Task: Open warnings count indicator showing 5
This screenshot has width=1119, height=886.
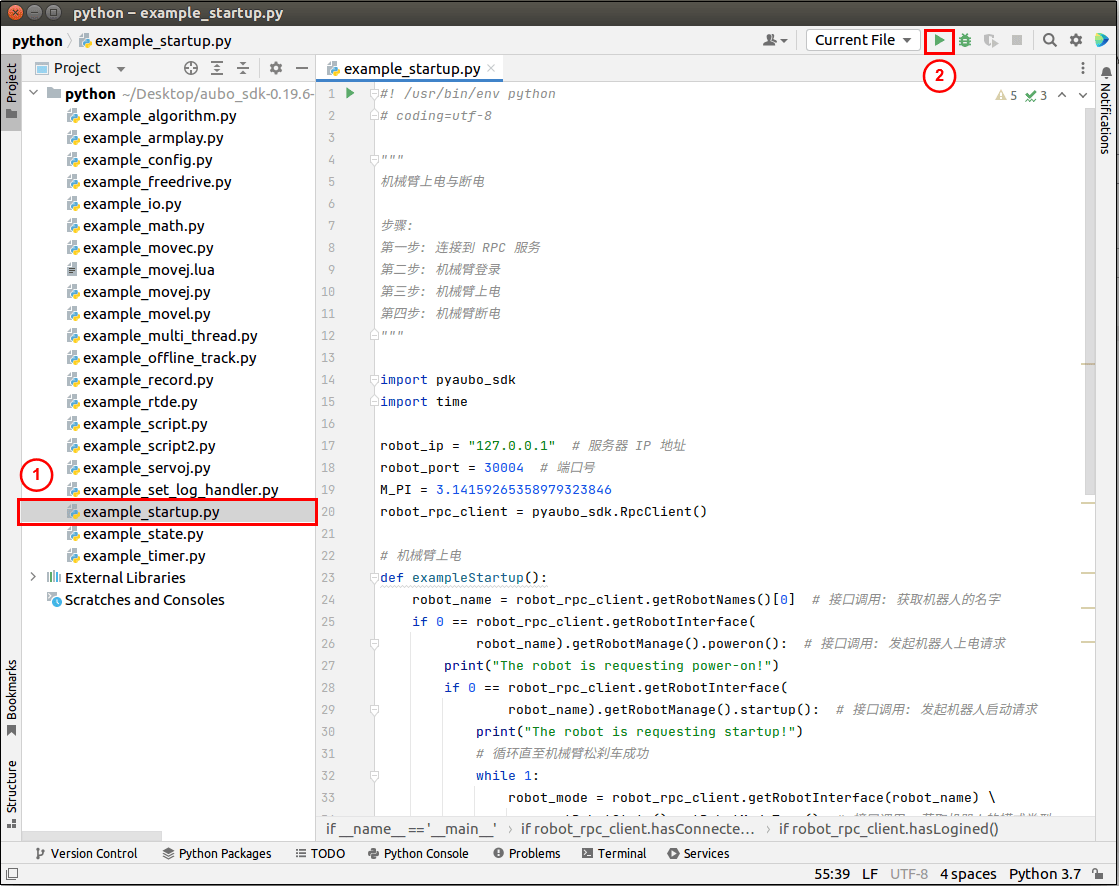Action: [x=1006, y=96]
